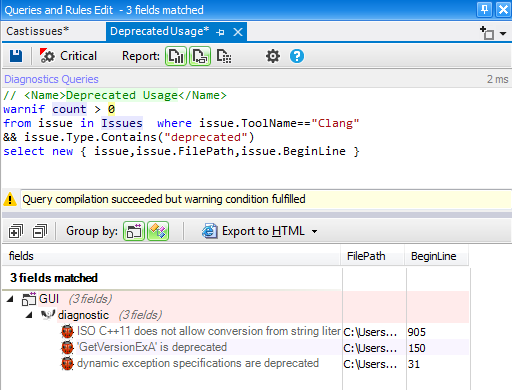Pin the DeprecatedUsage* tab
The width and height of the screenshot is (512, 390).
220,32
